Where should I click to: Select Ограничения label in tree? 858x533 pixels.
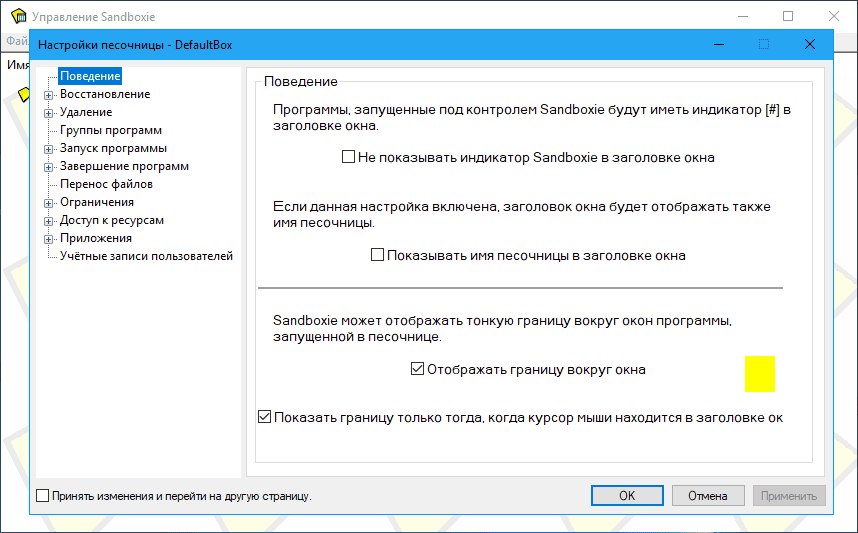97,202
